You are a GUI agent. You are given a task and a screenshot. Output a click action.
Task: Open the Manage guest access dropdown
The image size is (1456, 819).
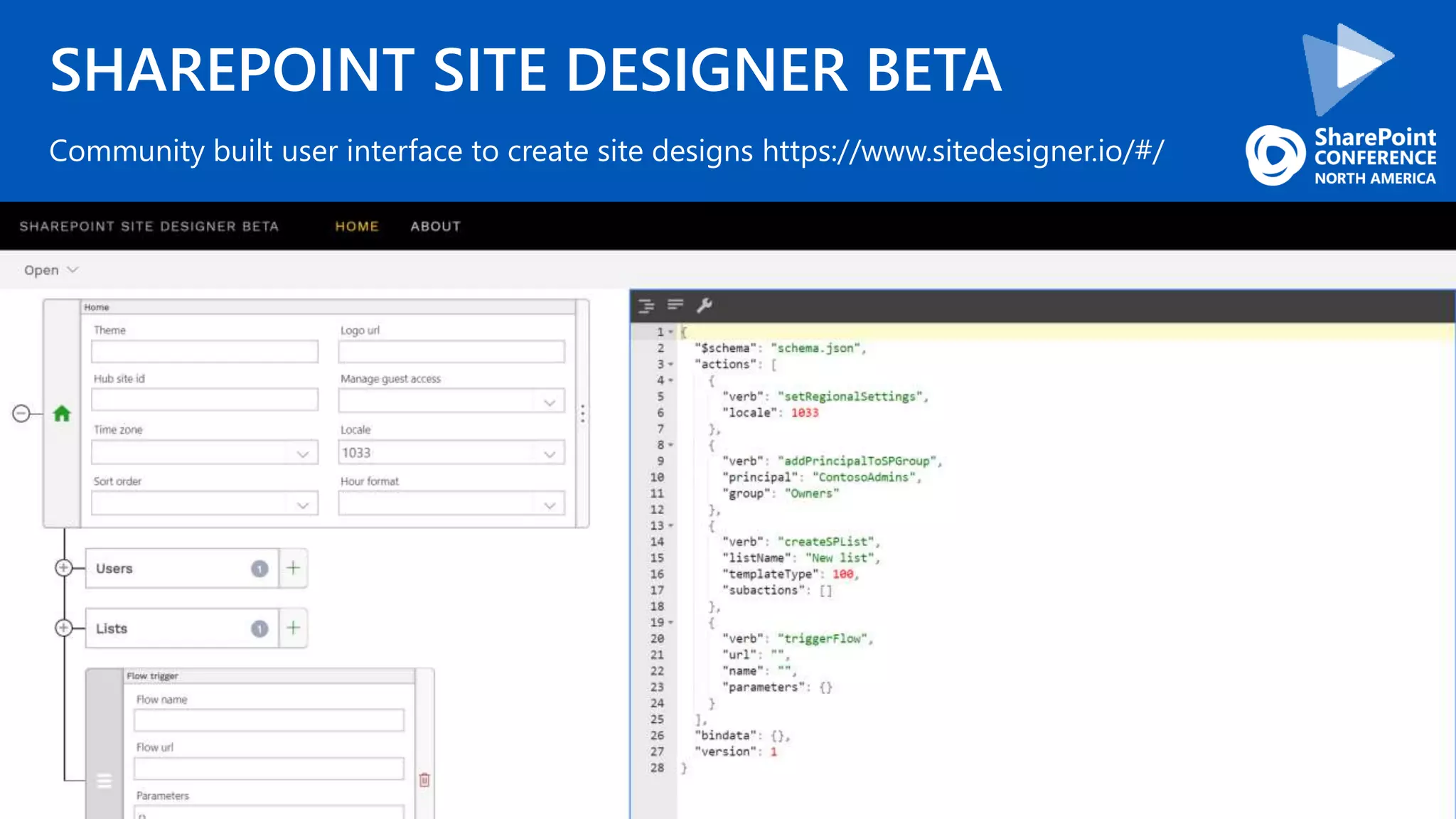coord(451,401)
